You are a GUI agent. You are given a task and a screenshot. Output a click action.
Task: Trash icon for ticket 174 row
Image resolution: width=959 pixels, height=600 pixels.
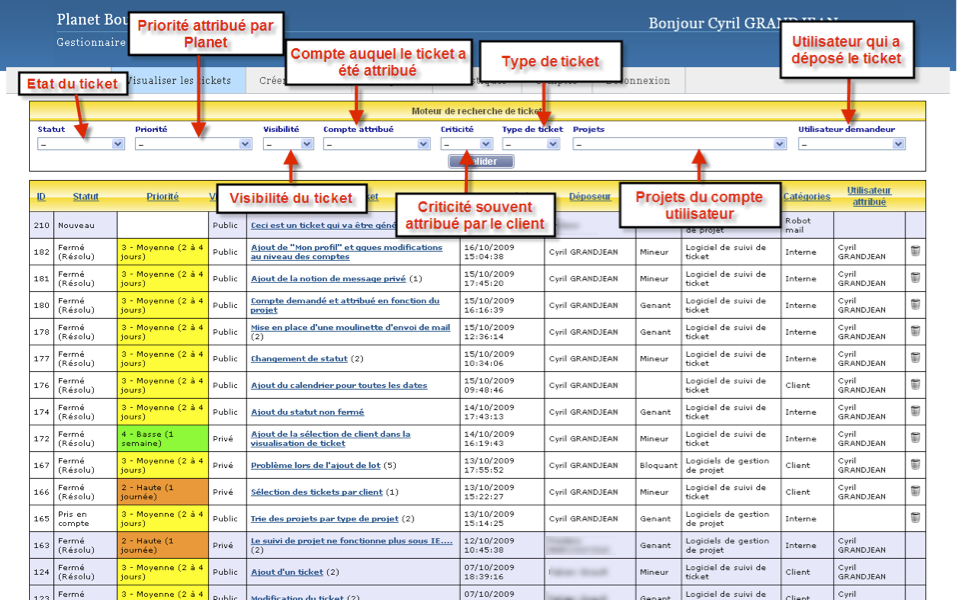click(915, 411)
